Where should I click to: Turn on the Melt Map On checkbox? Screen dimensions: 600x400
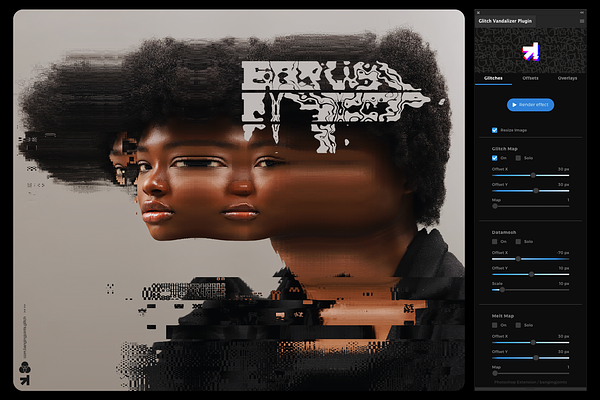coord(494,325)
